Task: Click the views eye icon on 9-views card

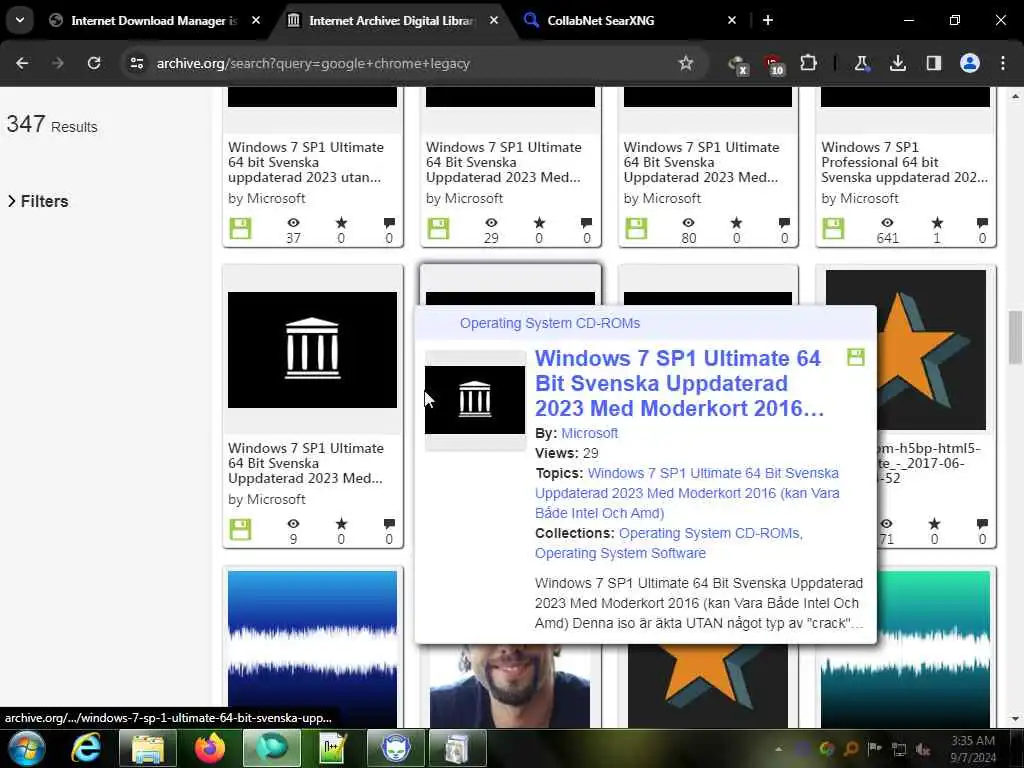Action: point(293,524)
